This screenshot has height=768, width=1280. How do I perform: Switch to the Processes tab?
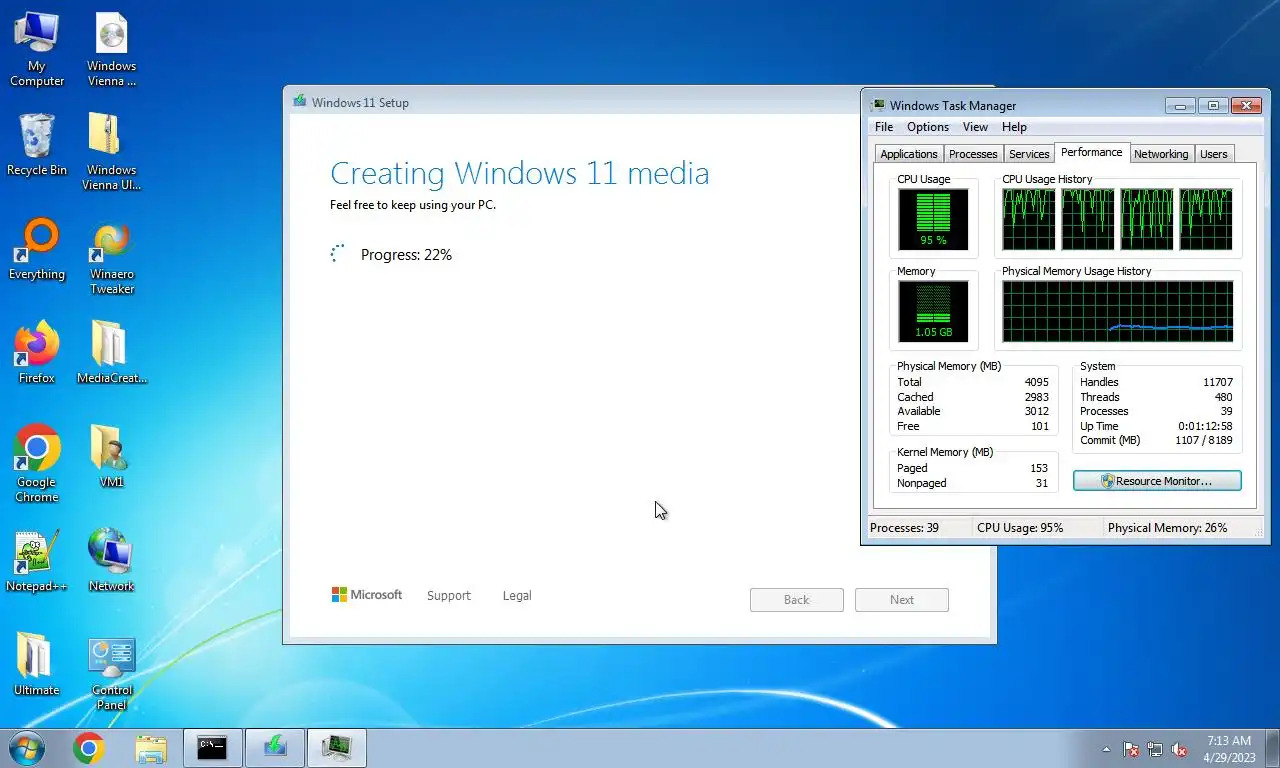[x=973, y=154]
